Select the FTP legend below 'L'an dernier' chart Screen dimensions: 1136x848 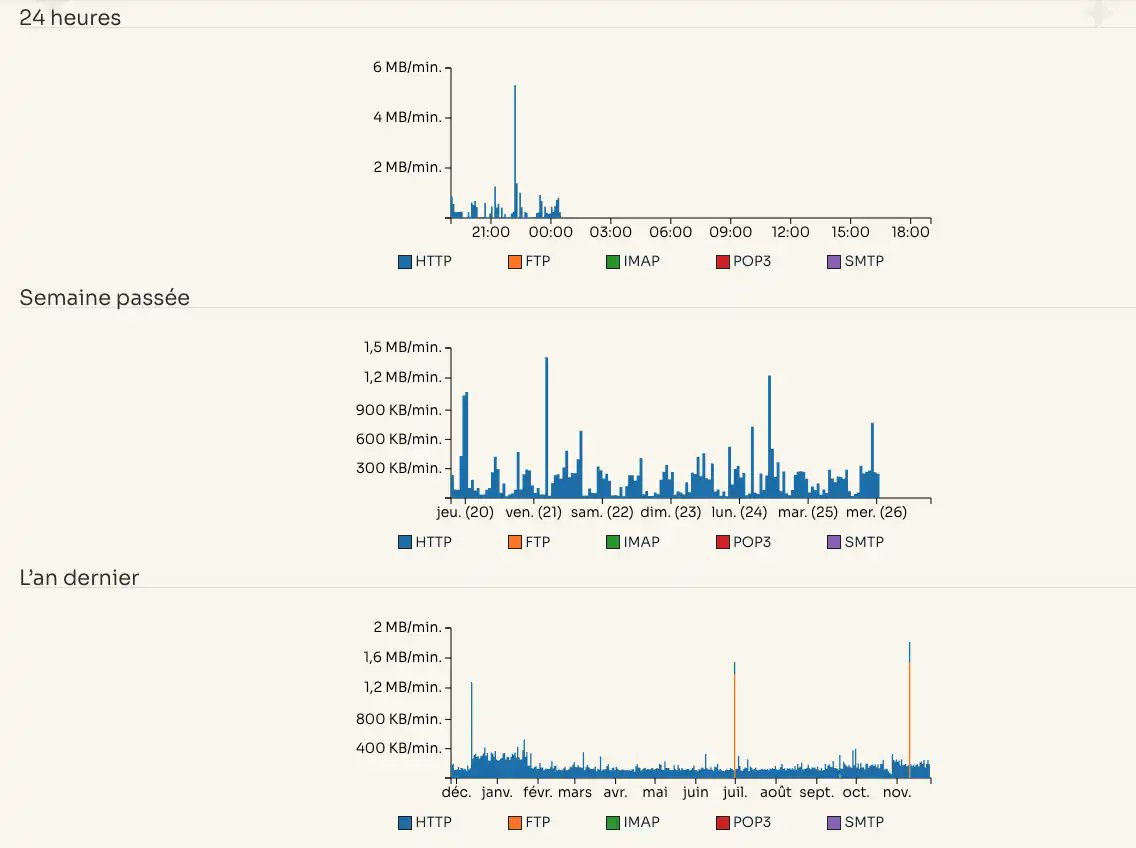(x=528, y=821)
